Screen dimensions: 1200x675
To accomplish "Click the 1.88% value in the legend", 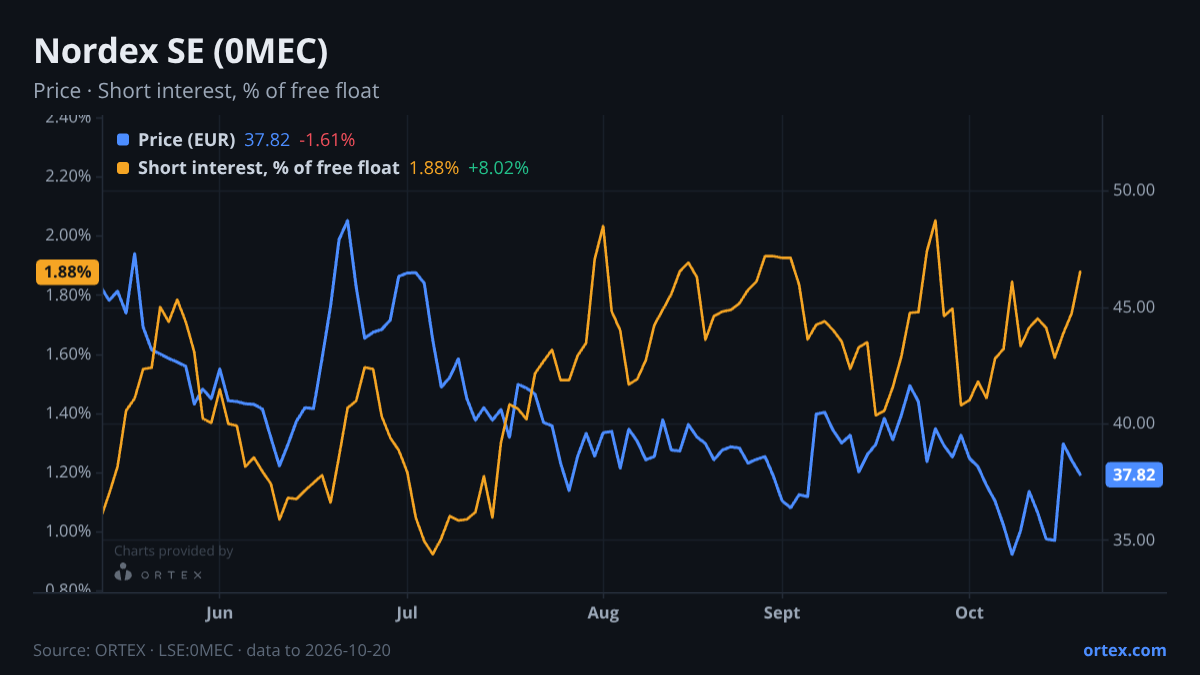I will [434, 168].
